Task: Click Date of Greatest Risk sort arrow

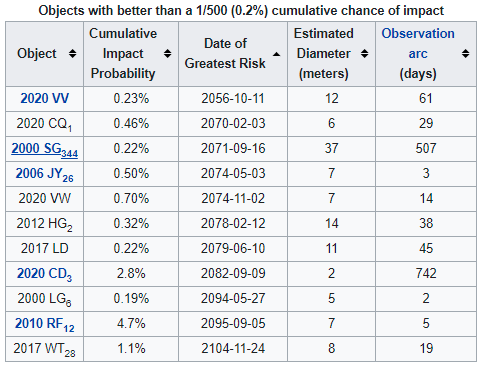Action: pyautogui.click(x=277, y=54)
